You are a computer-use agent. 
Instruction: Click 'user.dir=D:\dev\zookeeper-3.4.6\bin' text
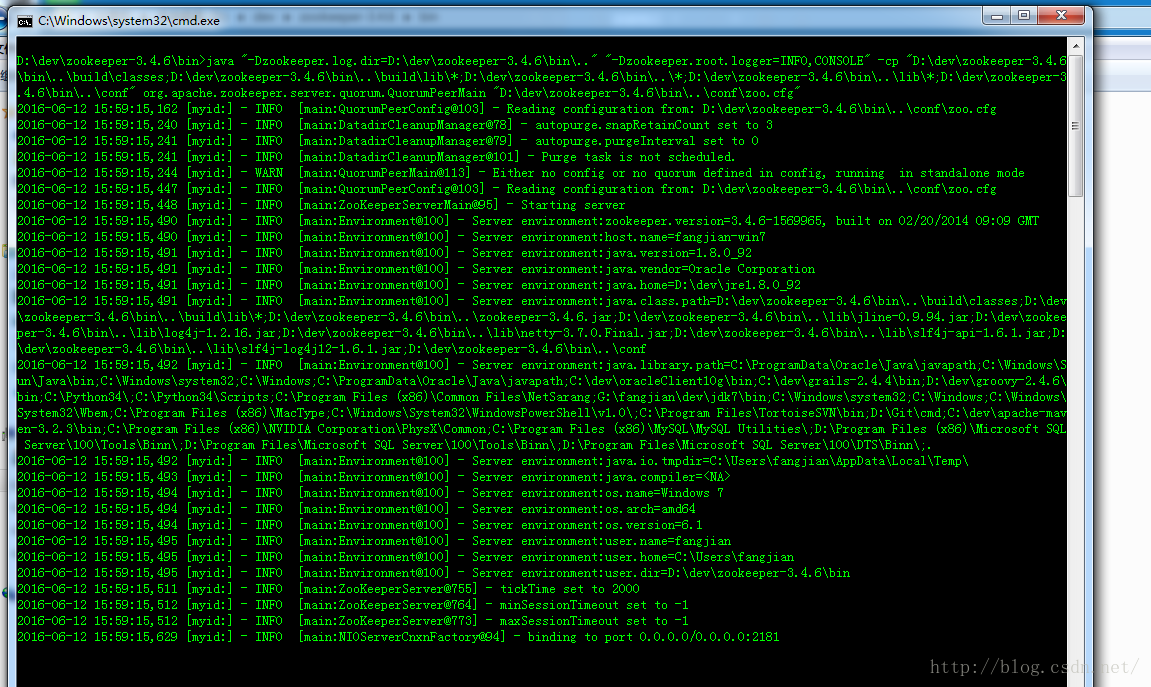coord(727,573)
